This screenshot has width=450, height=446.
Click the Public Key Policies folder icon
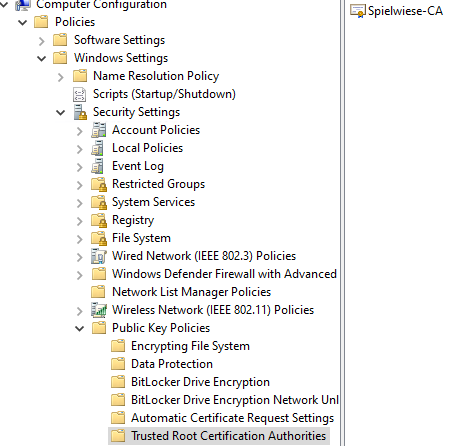(x=99, y=328)
